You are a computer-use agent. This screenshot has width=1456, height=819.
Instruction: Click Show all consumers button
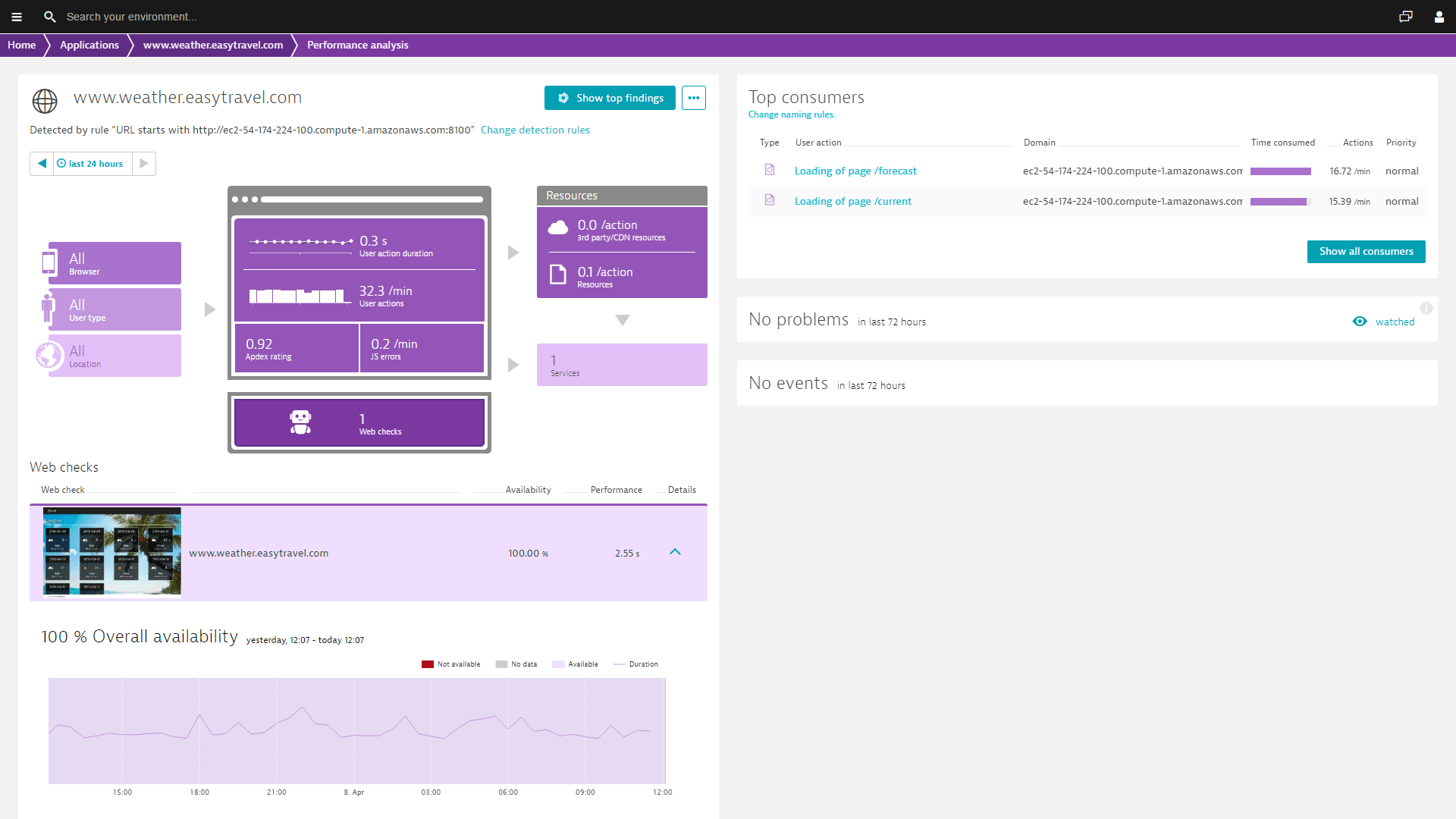click(x=1367, y=252)
